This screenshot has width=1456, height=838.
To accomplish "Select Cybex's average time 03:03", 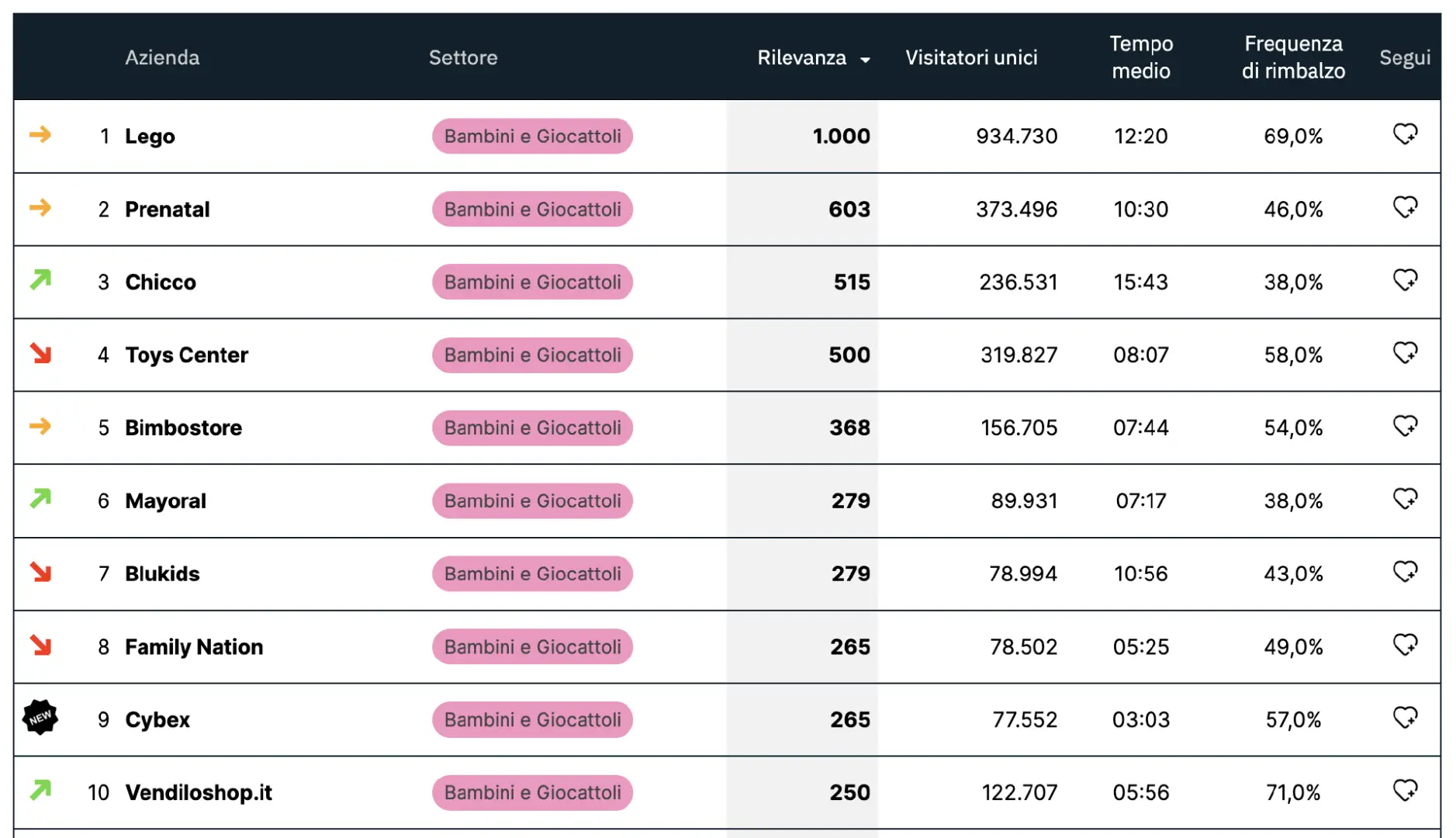I will click(x=1140, y=720).
